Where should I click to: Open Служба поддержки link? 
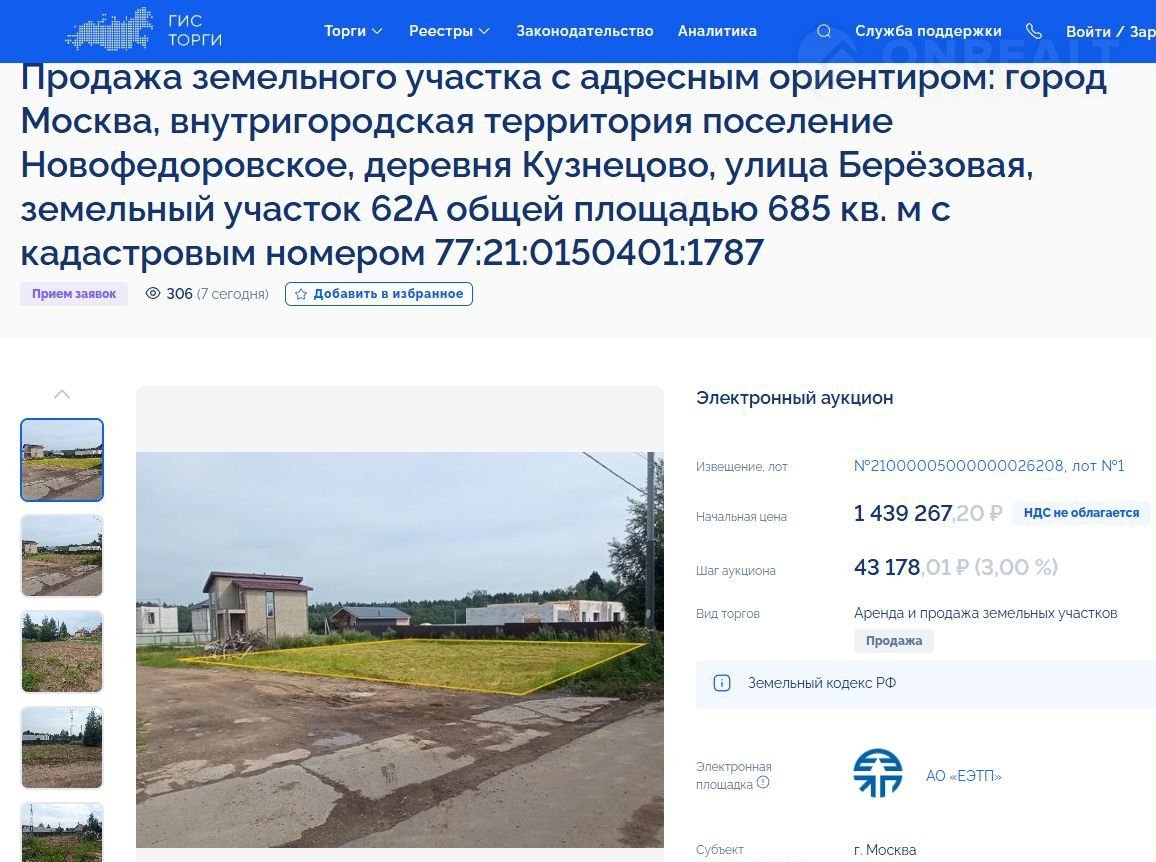click(928, 31)
